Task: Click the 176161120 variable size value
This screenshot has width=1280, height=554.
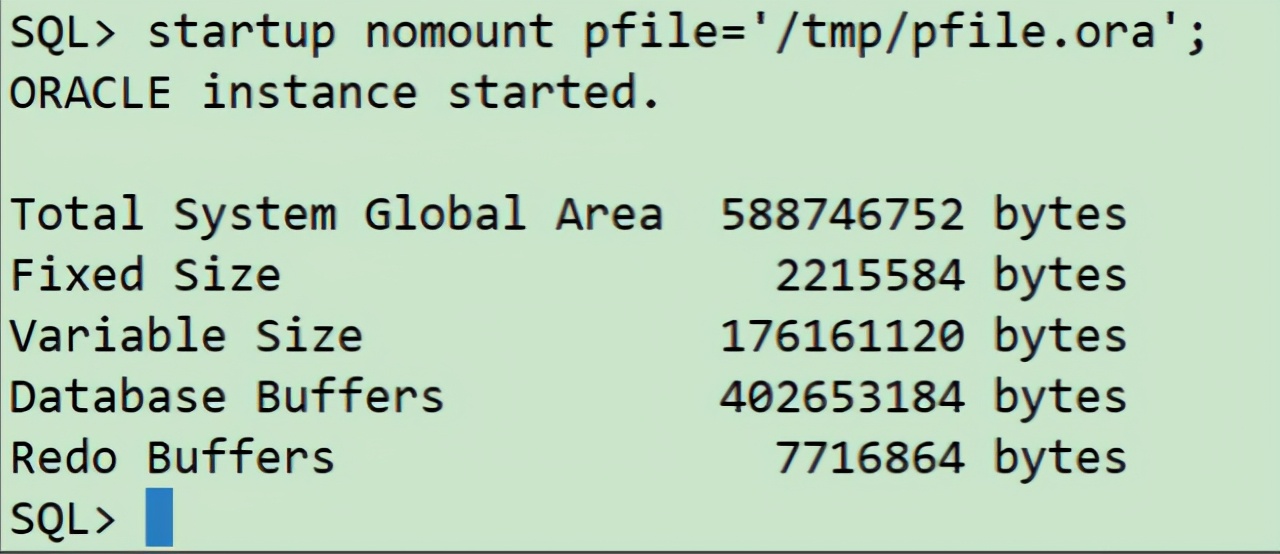Action: click(842, 336)
